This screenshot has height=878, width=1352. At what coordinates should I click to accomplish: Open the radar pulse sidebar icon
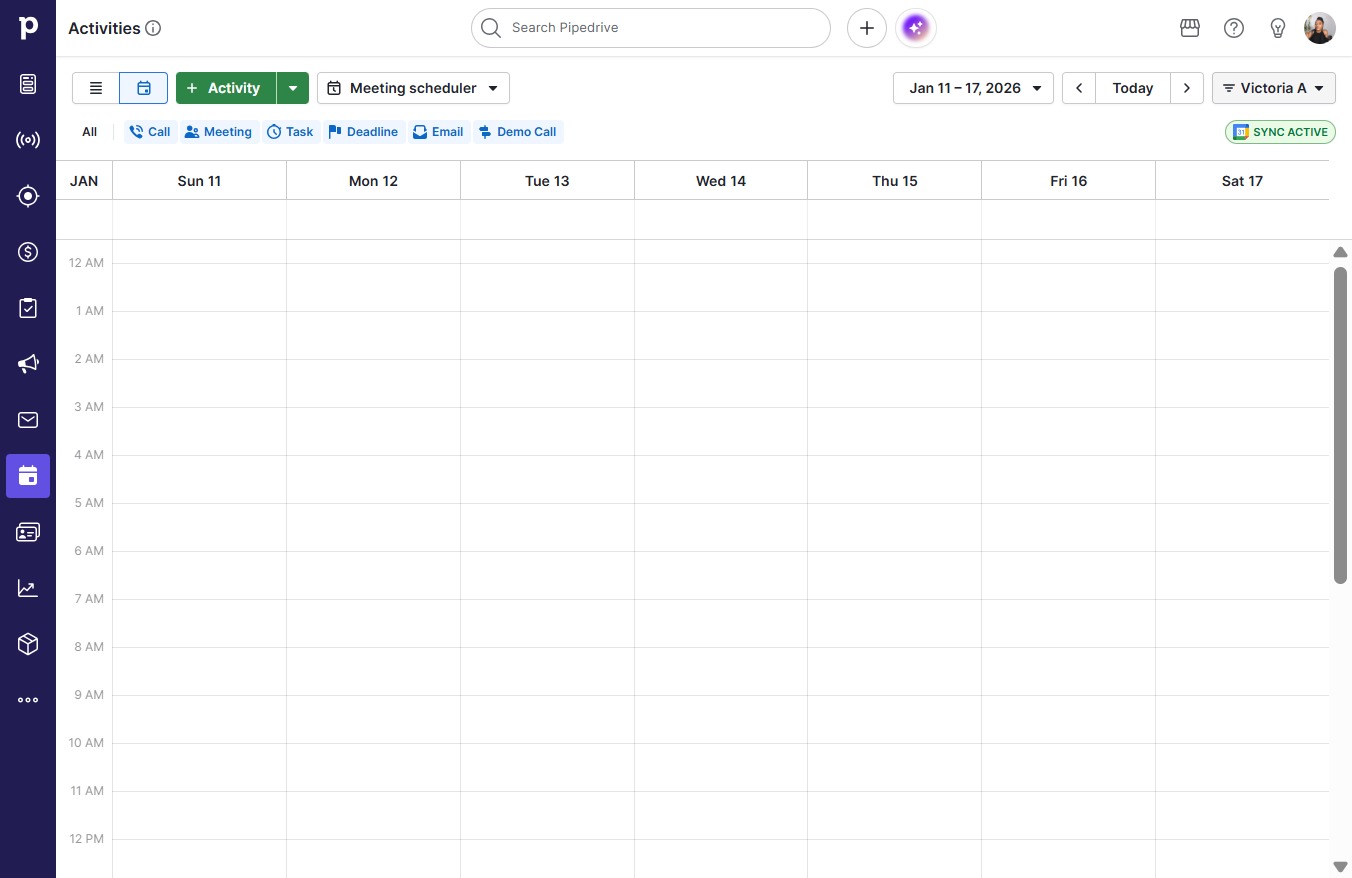28,140
